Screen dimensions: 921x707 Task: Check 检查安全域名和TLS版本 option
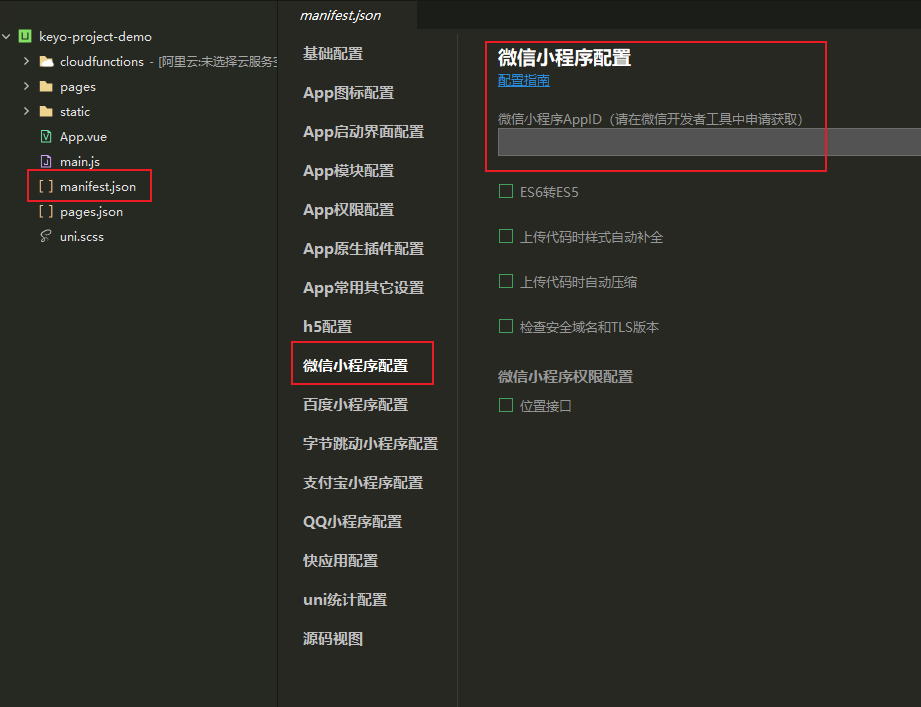coord(506,326)
